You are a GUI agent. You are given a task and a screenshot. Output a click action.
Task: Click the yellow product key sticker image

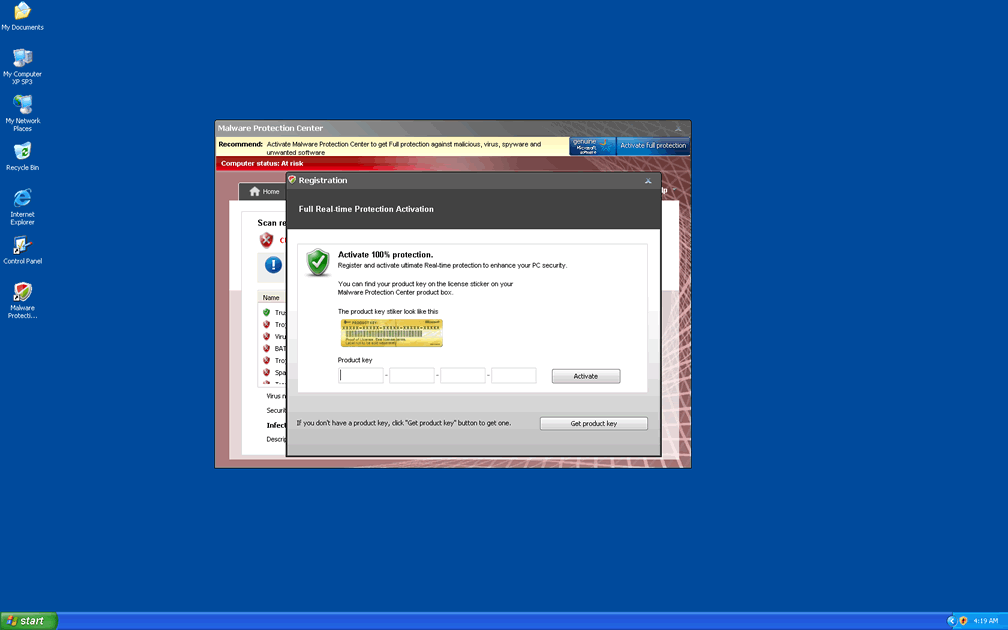[390, 333]
